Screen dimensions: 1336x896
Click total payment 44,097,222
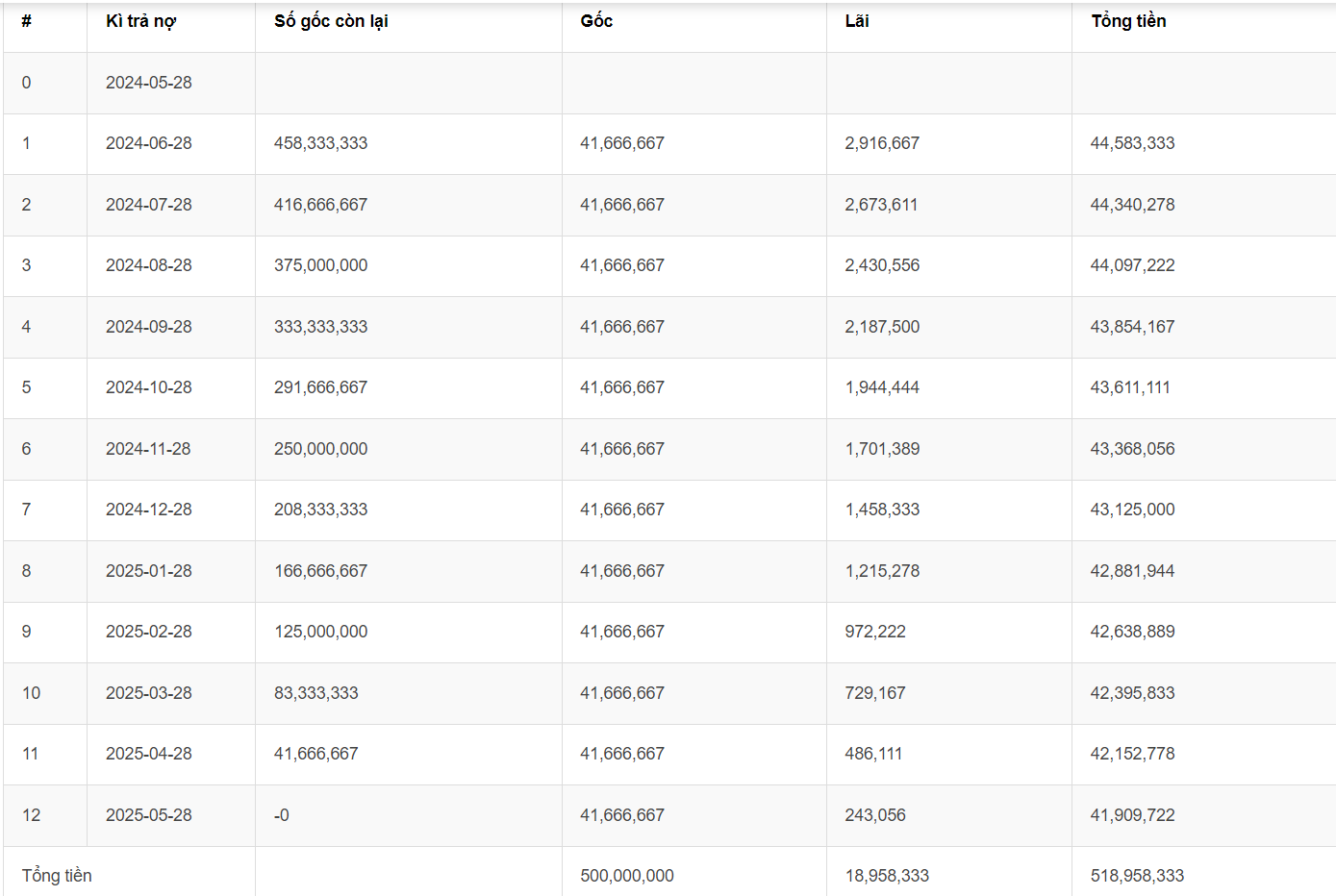coord(1133,265)
